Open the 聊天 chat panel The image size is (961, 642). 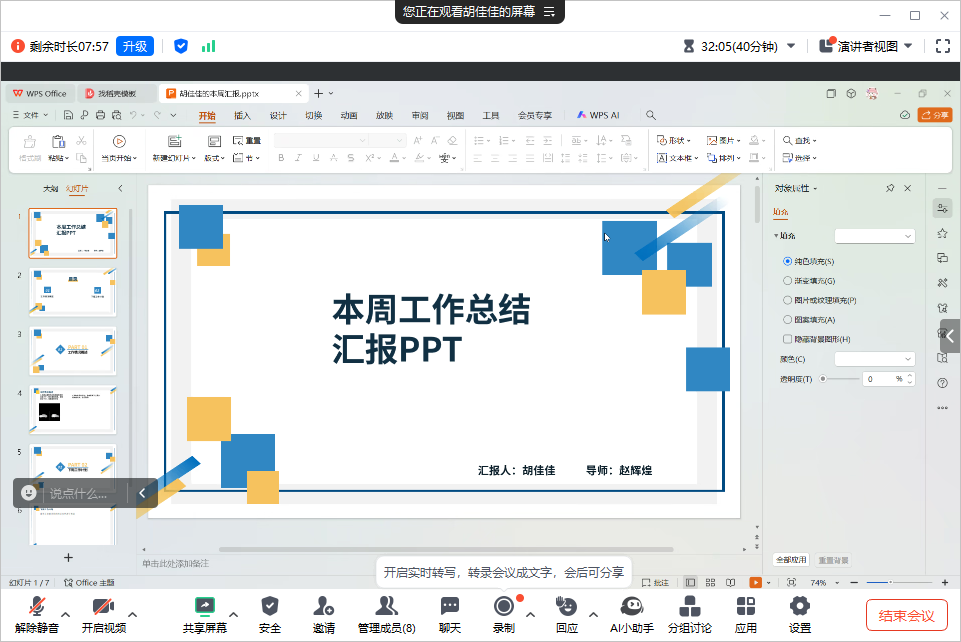point(450,615)
